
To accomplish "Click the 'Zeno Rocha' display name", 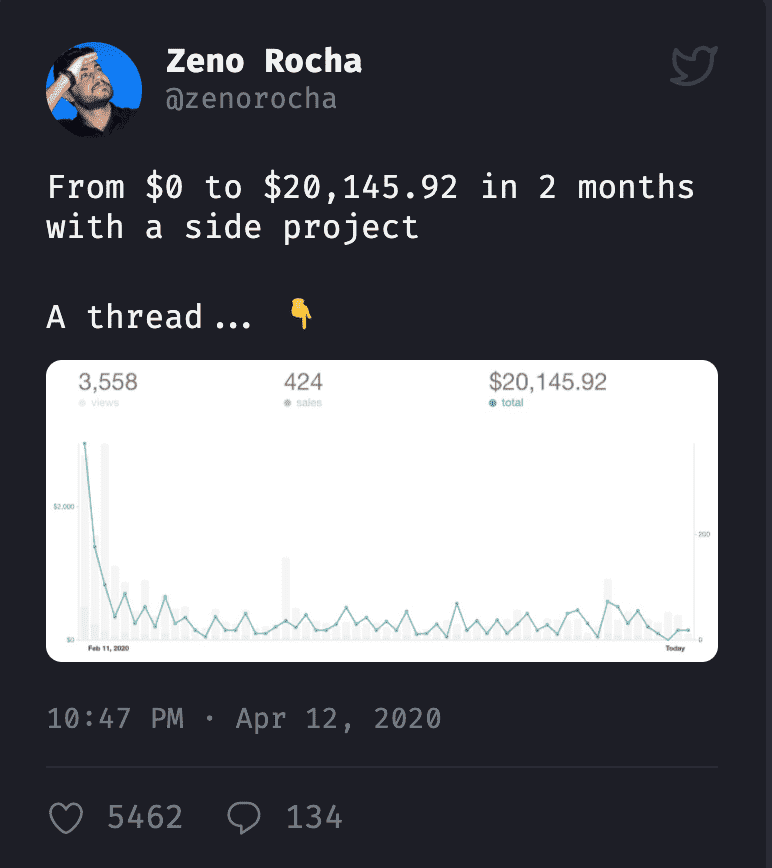I will 263,61.
